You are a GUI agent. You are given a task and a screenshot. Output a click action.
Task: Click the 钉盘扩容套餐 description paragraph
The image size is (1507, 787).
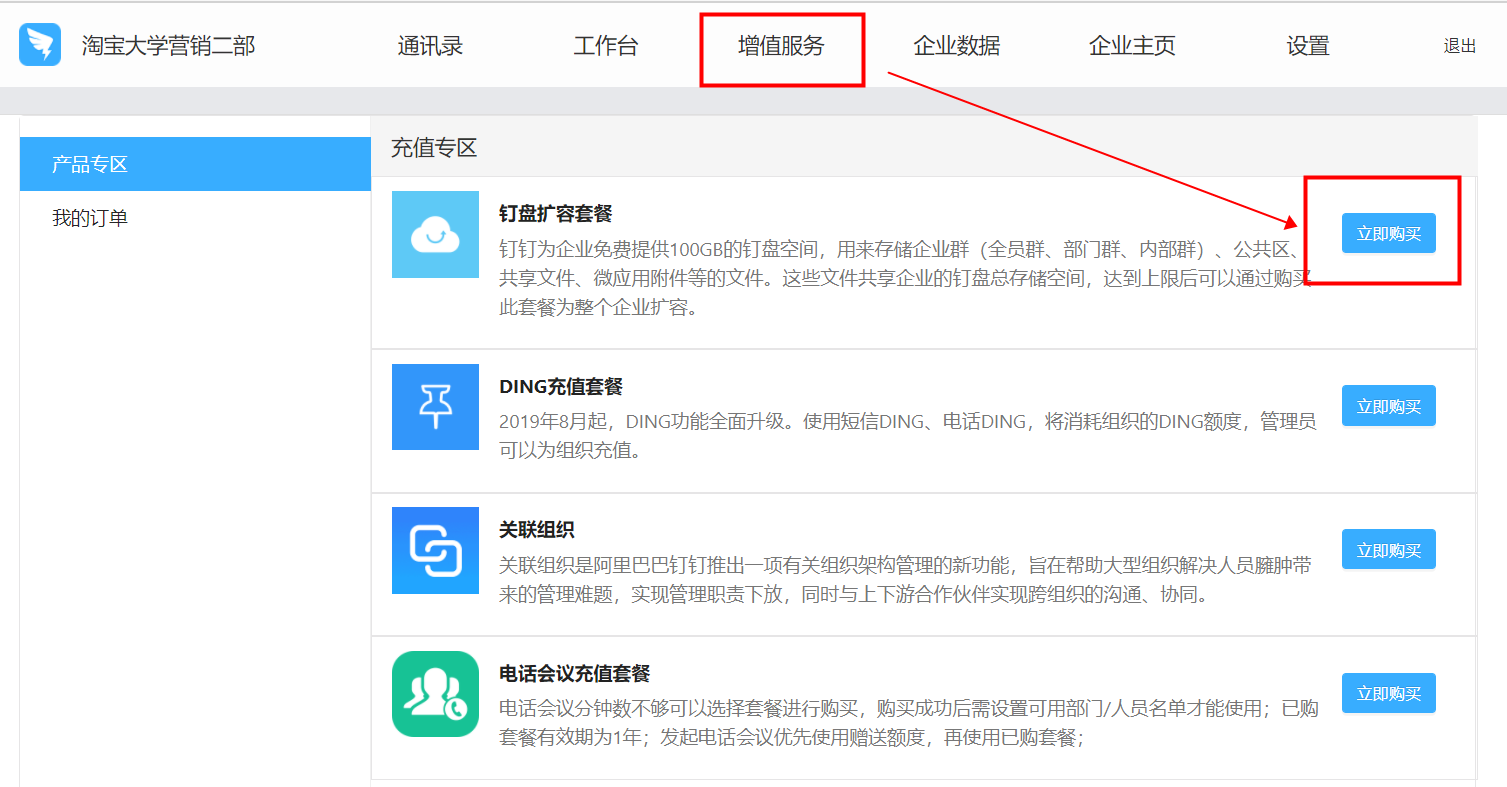(x=907, y=279)
